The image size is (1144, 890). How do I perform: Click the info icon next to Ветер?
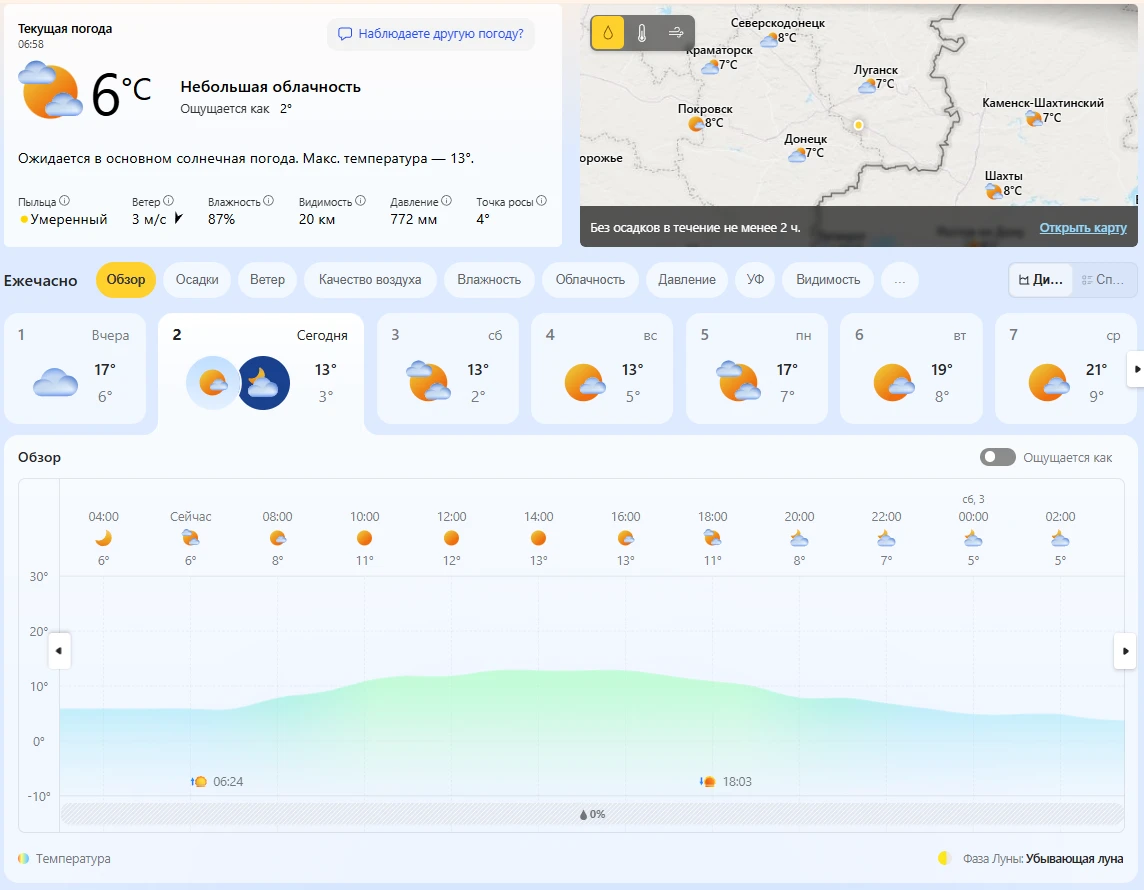click(169, 201)
